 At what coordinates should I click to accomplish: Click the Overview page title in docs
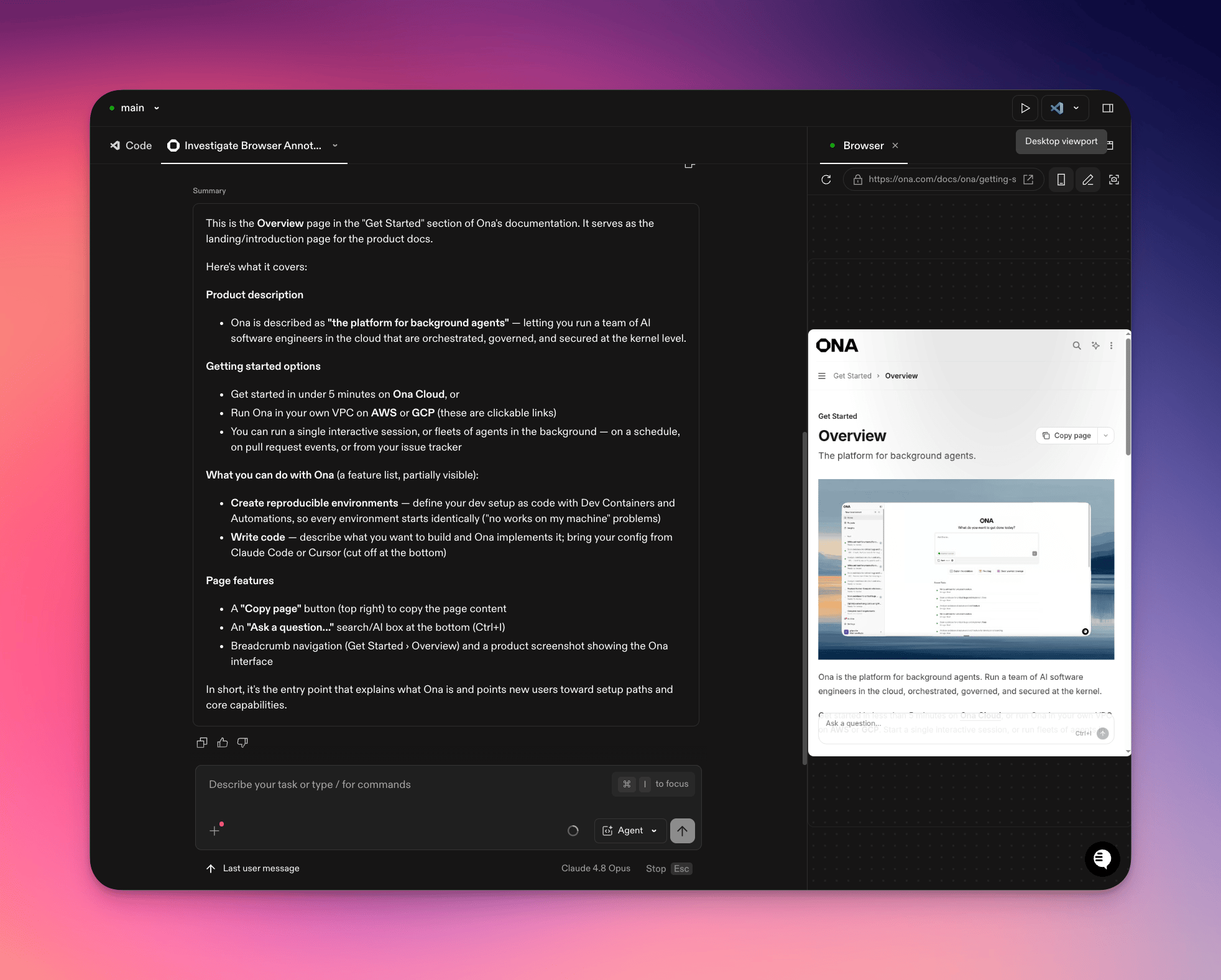[852, 436]
